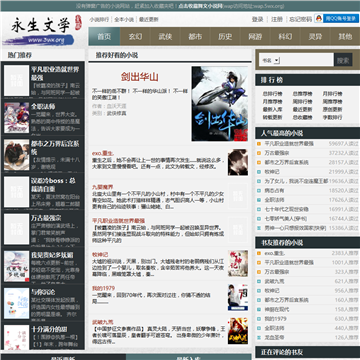Select the 武侠 navigation tab
This screenshot has width=360, height=360.
point(165,36)
